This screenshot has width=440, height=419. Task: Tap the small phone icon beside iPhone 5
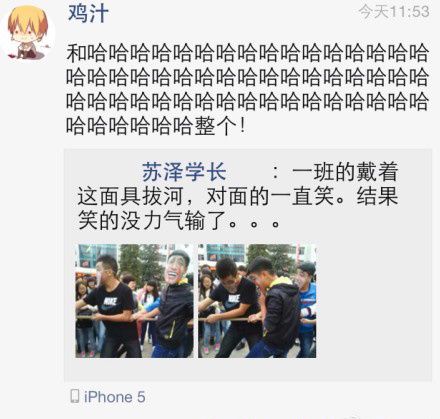[75, 396]
